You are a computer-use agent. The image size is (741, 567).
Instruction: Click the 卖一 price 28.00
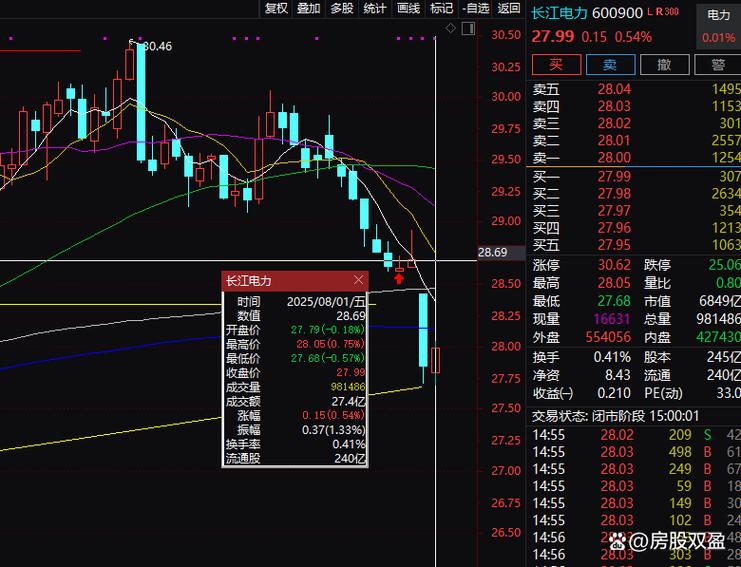tap(614, 157)
